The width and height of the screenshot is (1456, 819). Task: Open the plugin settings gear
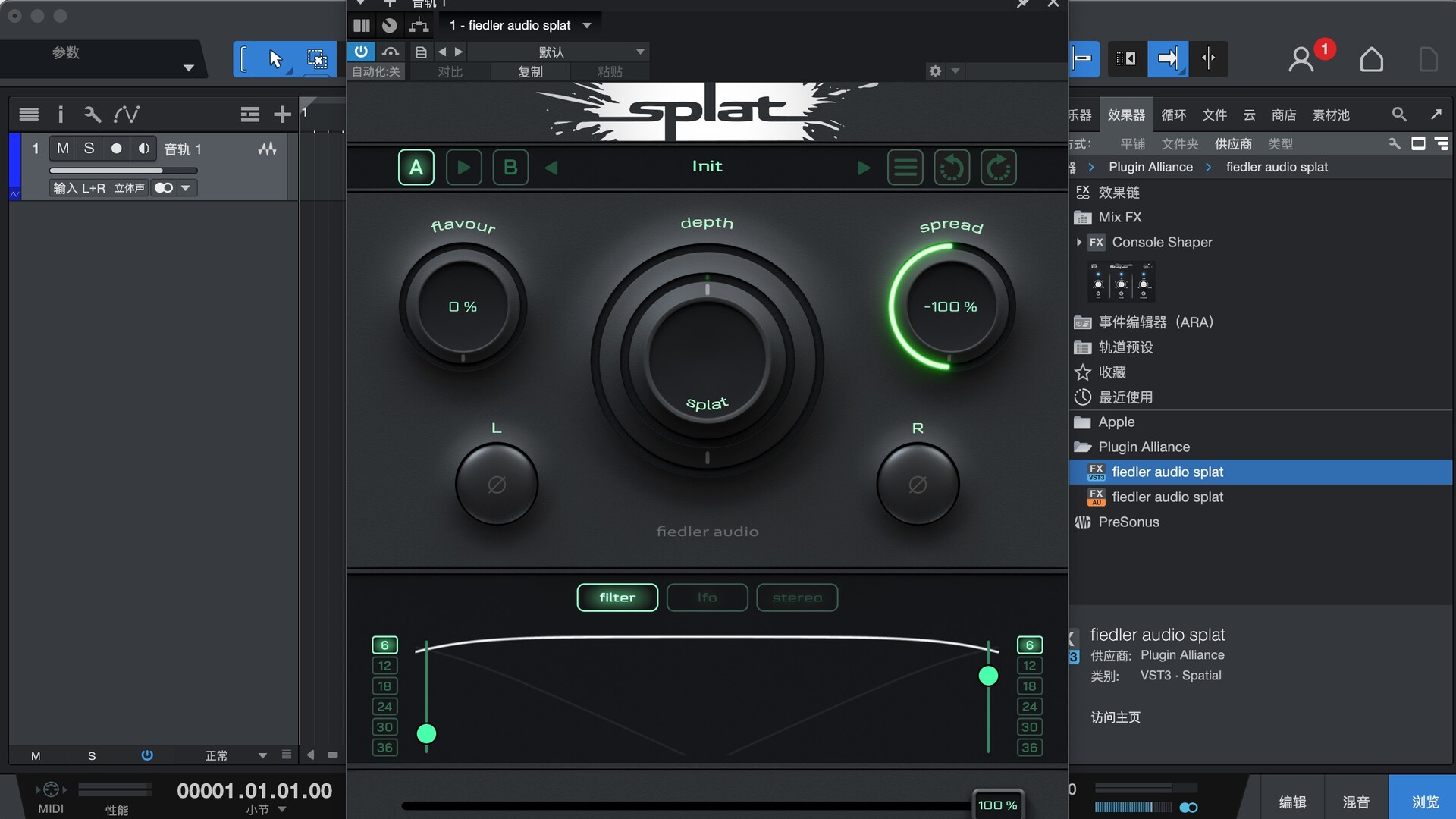[x=935, y=71]
